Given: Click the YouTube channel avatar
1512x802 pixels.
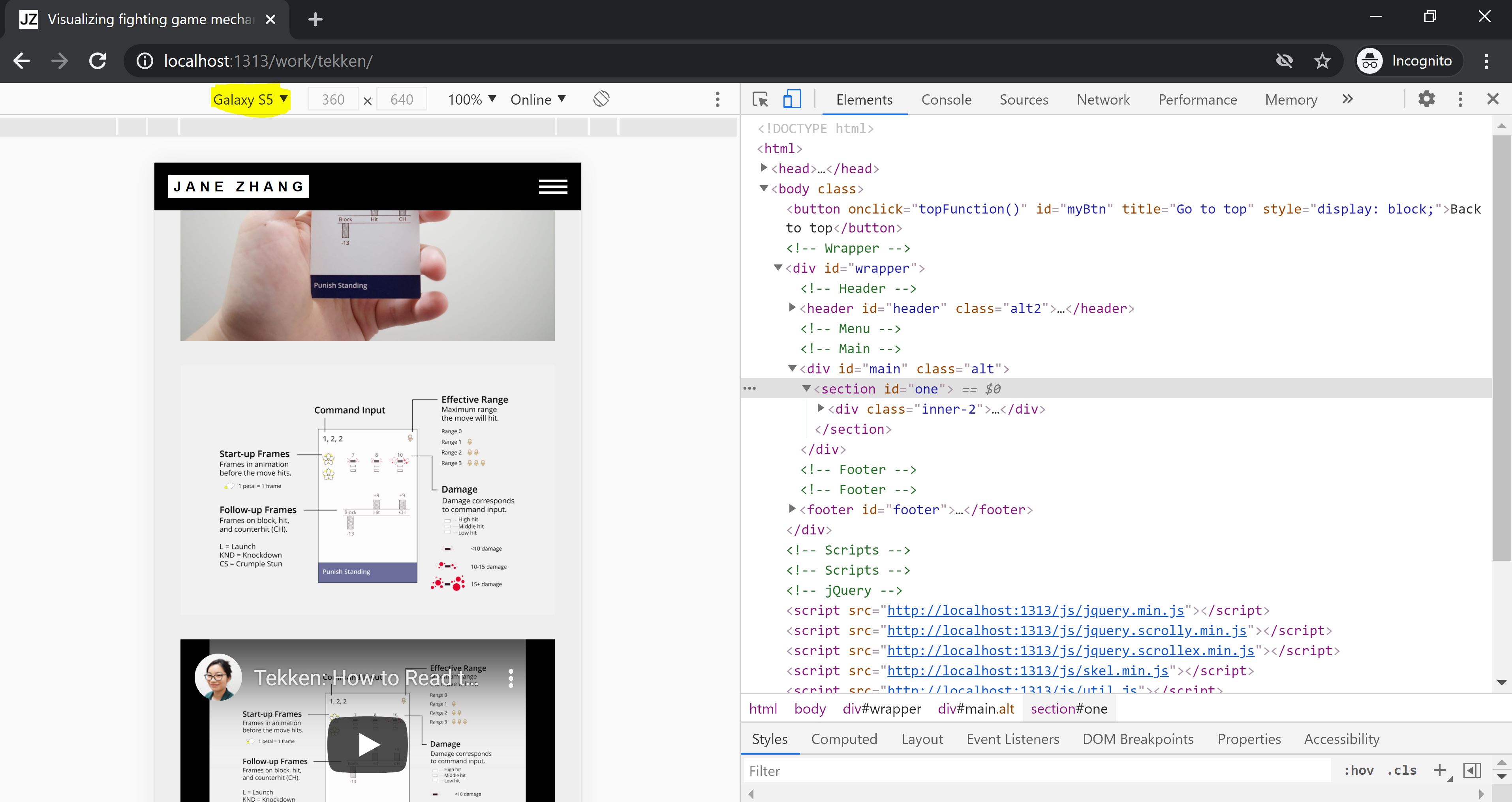Looking at the screenshot, I should 218,677.
